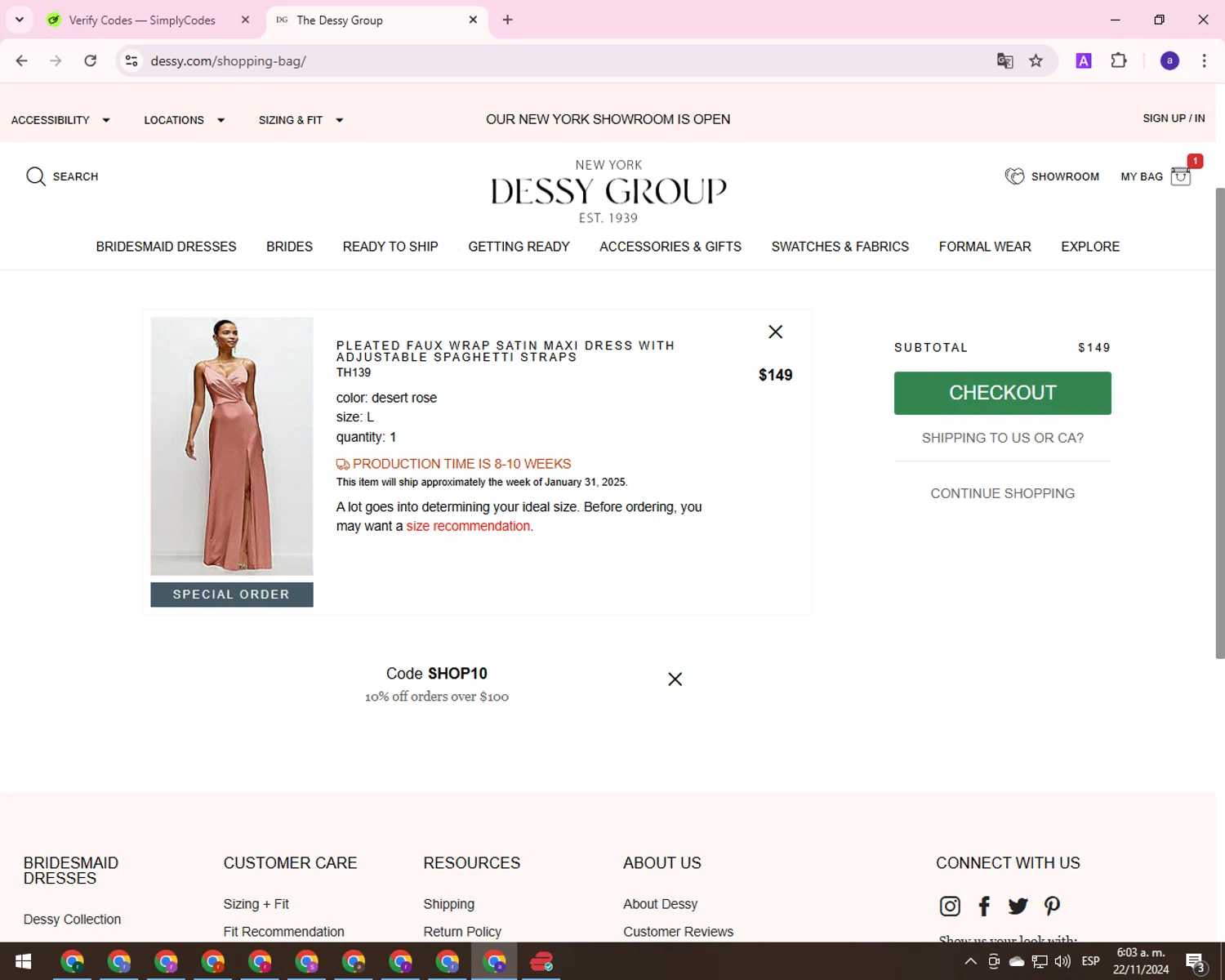Screen dimensions: 1225x980
Task: Open the Bridesmaid Dresses menu
Action: [x=166, y=247]
